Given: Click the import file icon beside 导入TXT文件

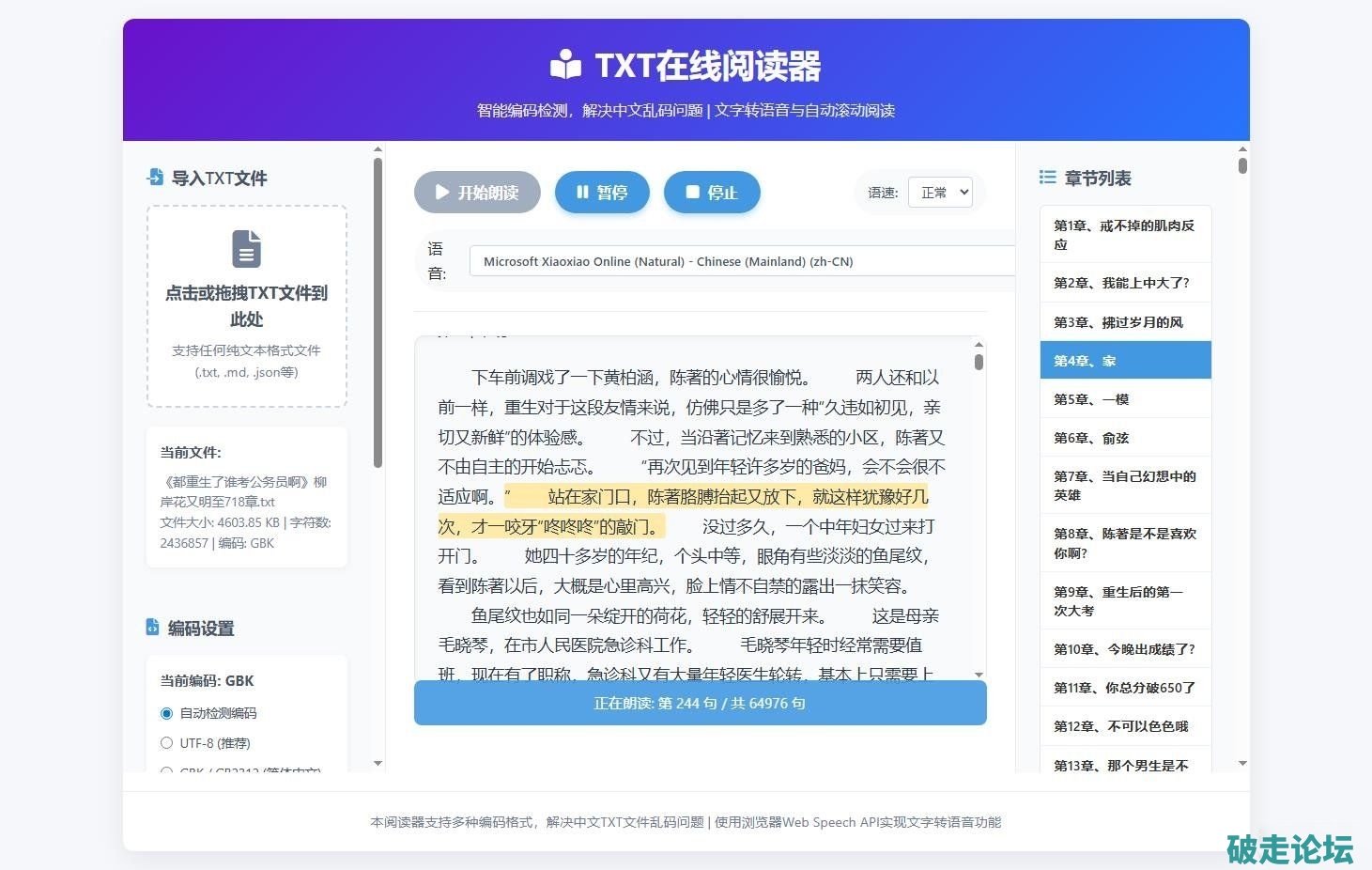Looking at the screenshot, I should point(155,178).
